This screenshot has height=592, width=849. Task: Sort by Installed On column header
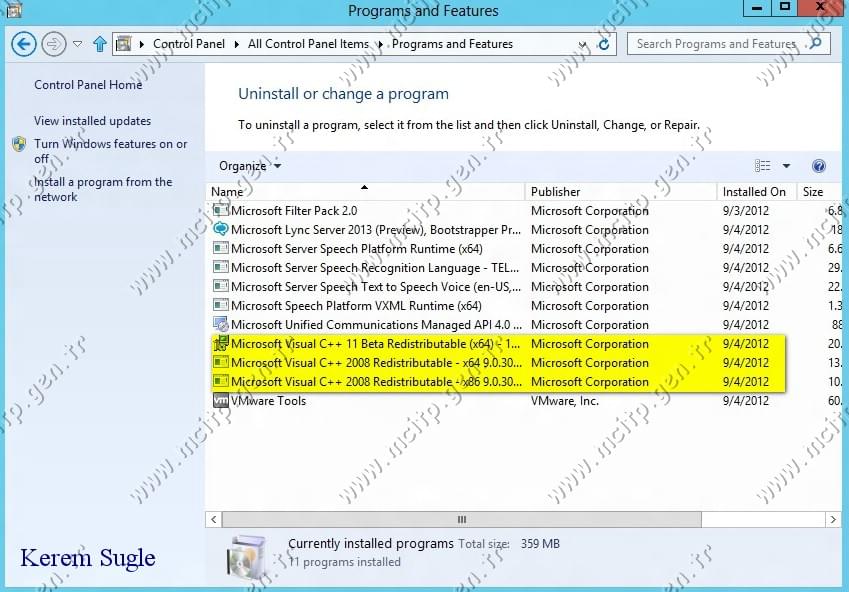pos(756,192)
